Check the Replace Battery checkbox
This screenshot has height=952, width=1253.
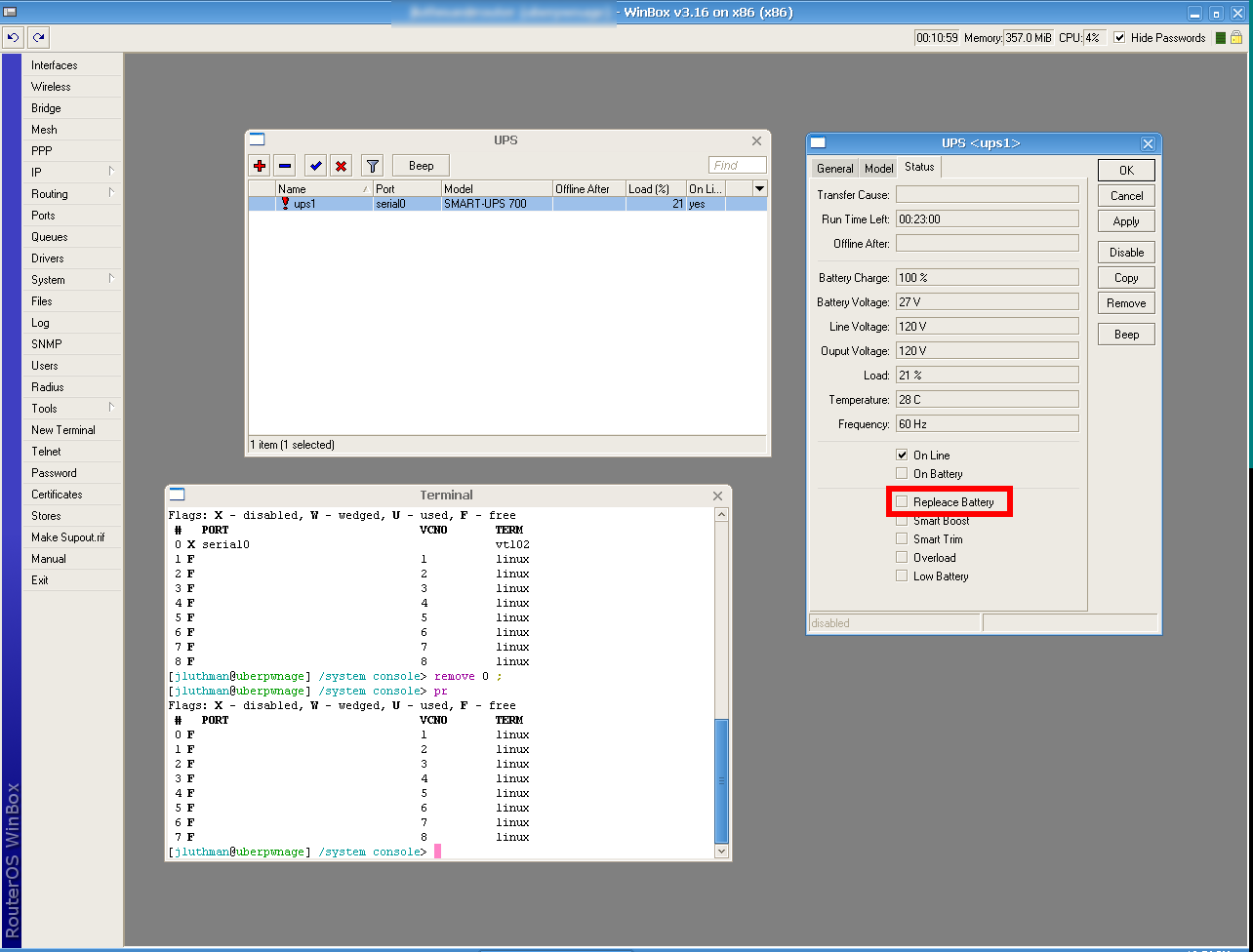coord(901,501)
